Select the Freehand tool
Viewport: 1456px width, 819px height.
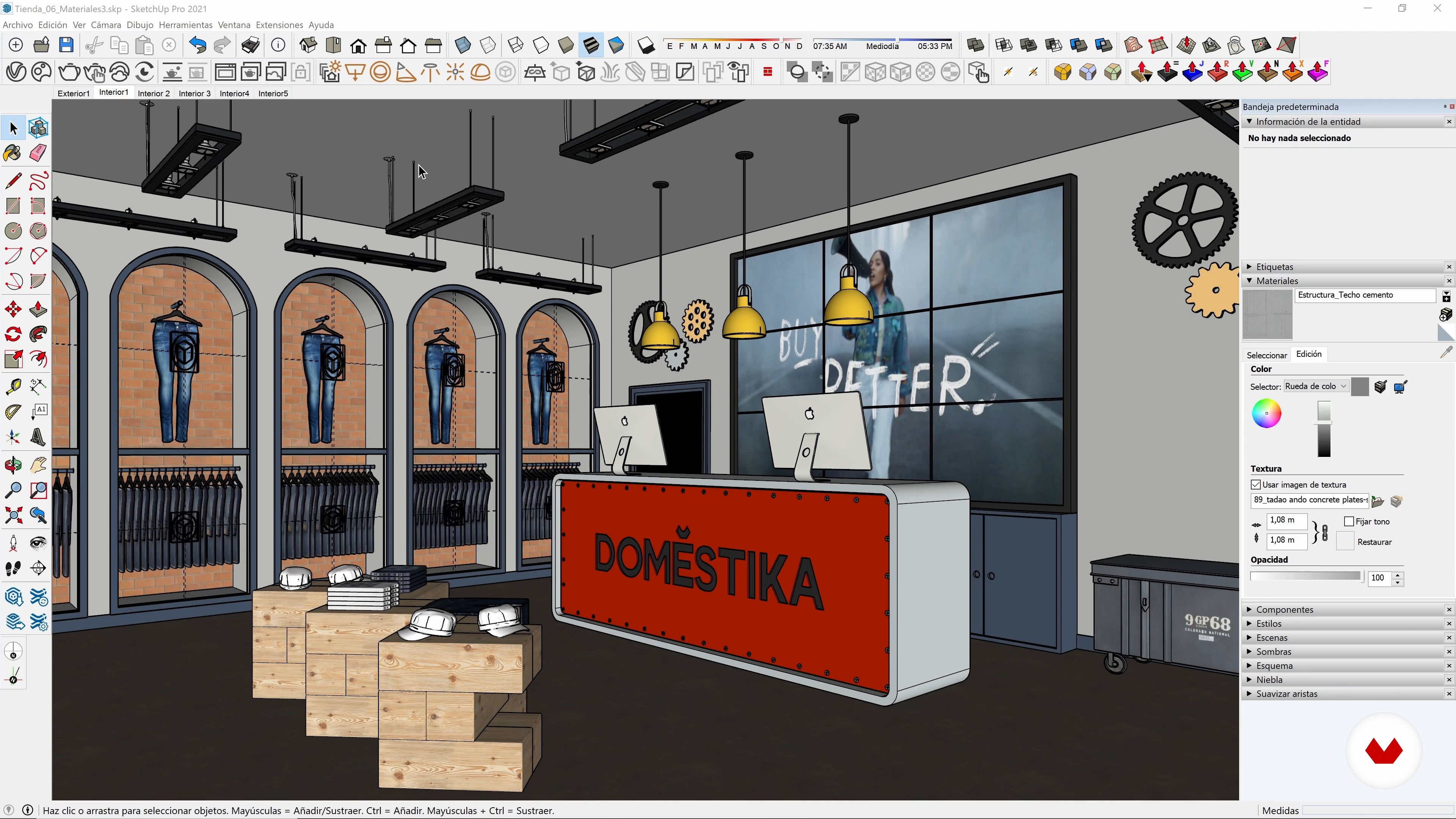pos(38,181)
